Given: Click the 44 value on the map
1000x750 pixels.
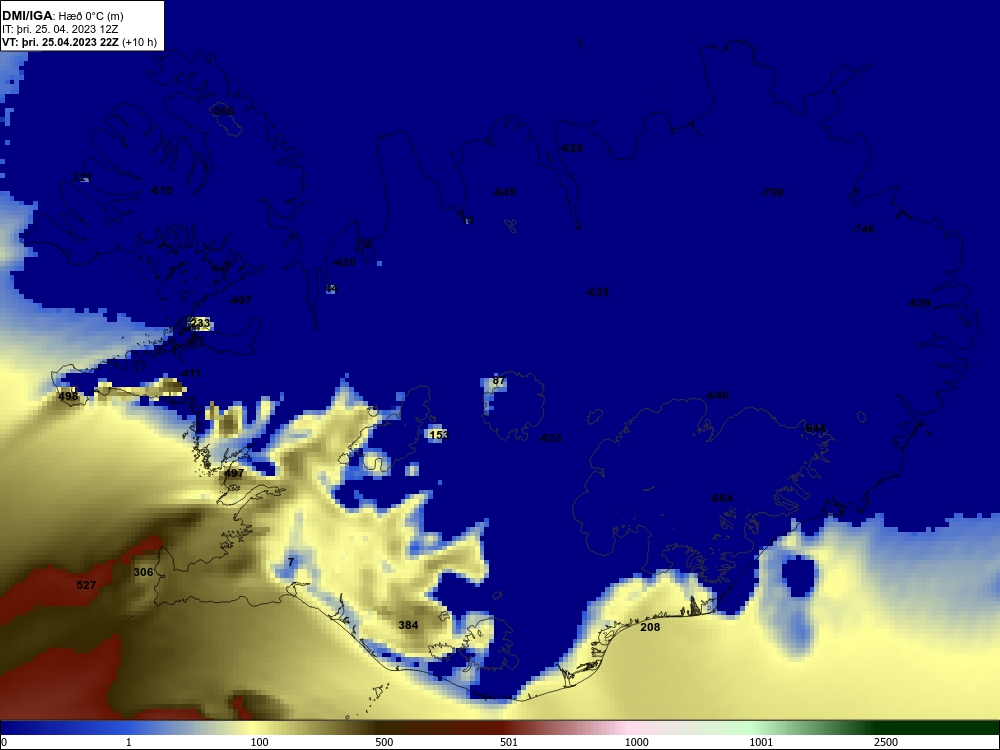Looking at the screenshot, I should (330, 289).
